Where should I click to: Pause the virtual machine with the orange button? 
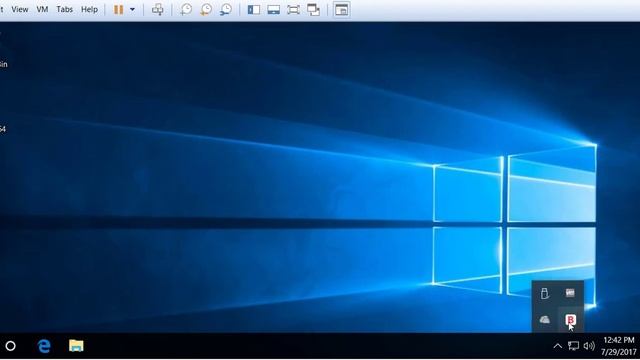coord(118,10)
